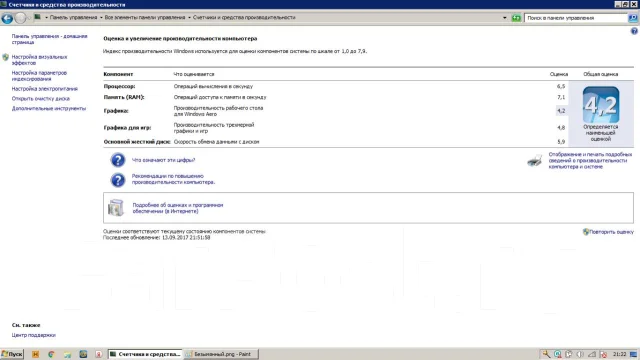Open the blue square quick launch app icon
This screenshot has height=360, width=640.
tap(83, 354)
